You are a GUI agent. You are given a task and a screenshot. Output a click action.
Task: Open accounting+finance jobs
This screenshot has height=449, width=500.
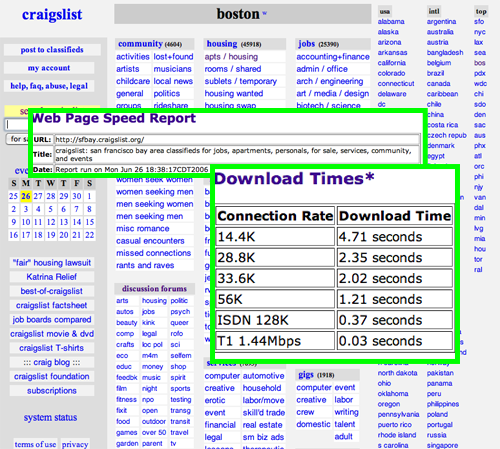pos(333,57)
